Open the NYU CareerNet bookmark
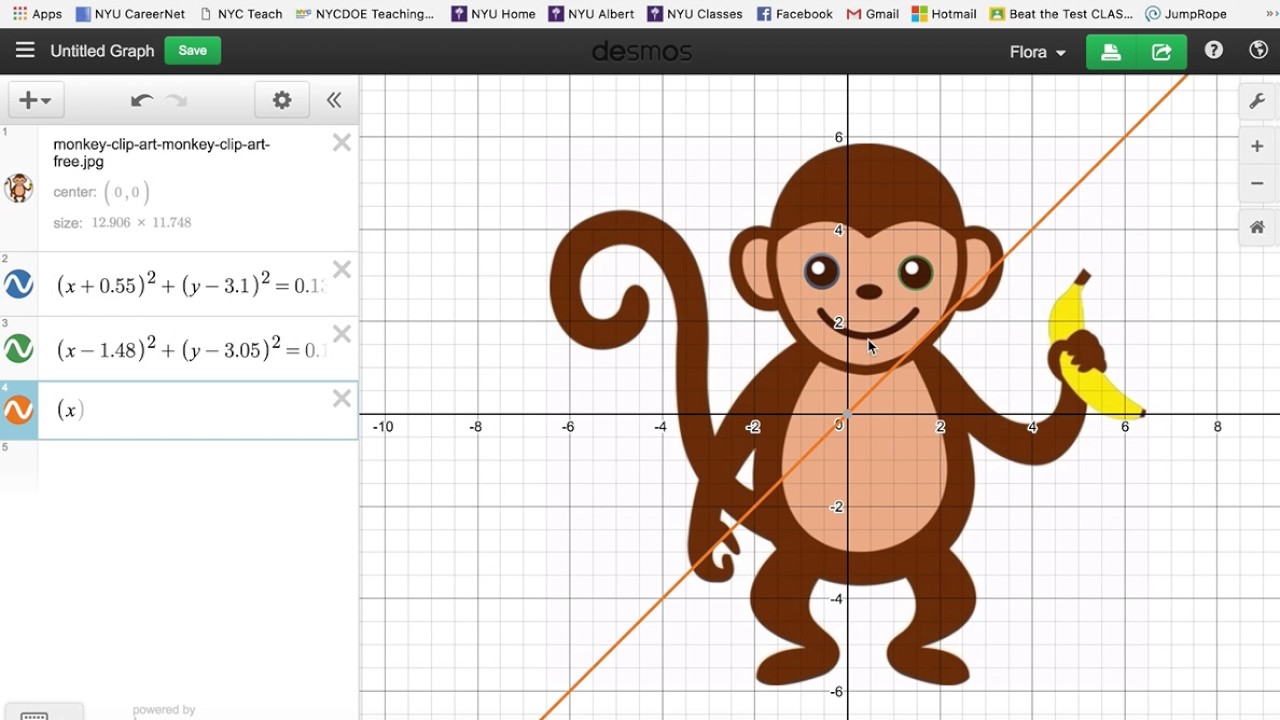Image resolution: width=1280 pixels, height=720 pixels. pyautogui.click(x=130, y=14)
